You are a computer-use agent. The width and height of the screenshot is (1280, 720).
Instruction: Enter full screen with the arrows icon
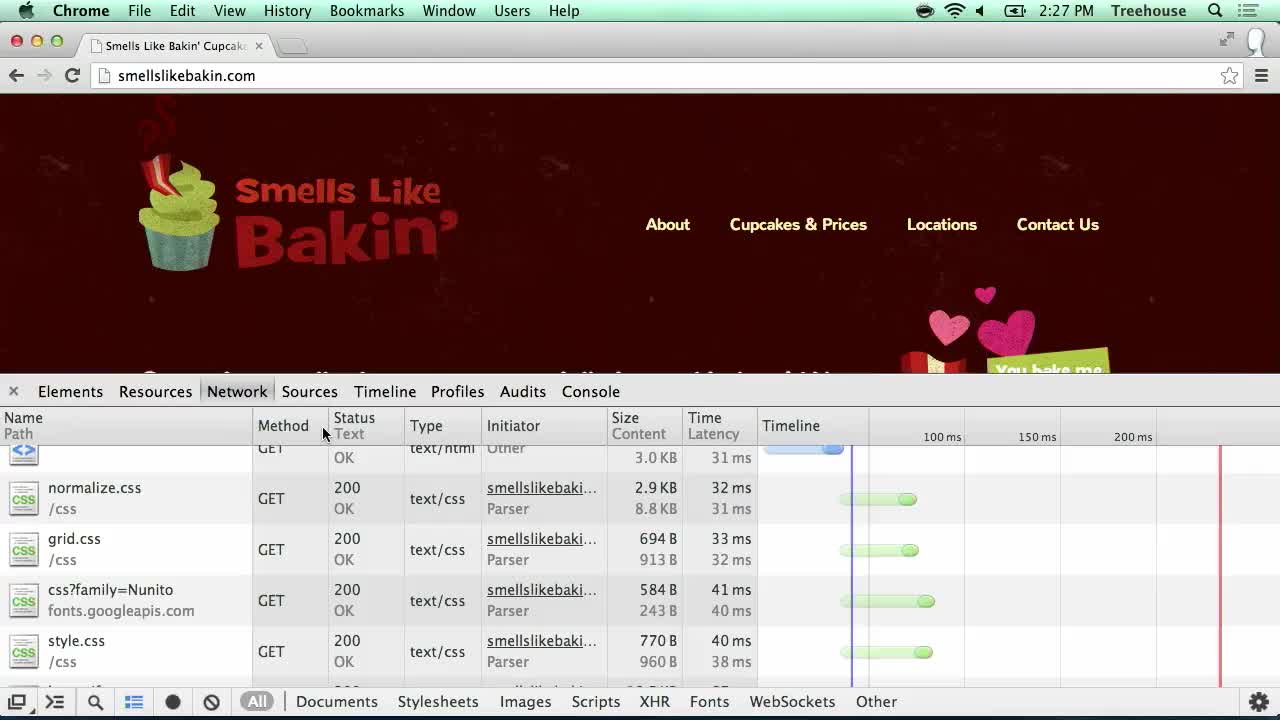point(1227,39)
